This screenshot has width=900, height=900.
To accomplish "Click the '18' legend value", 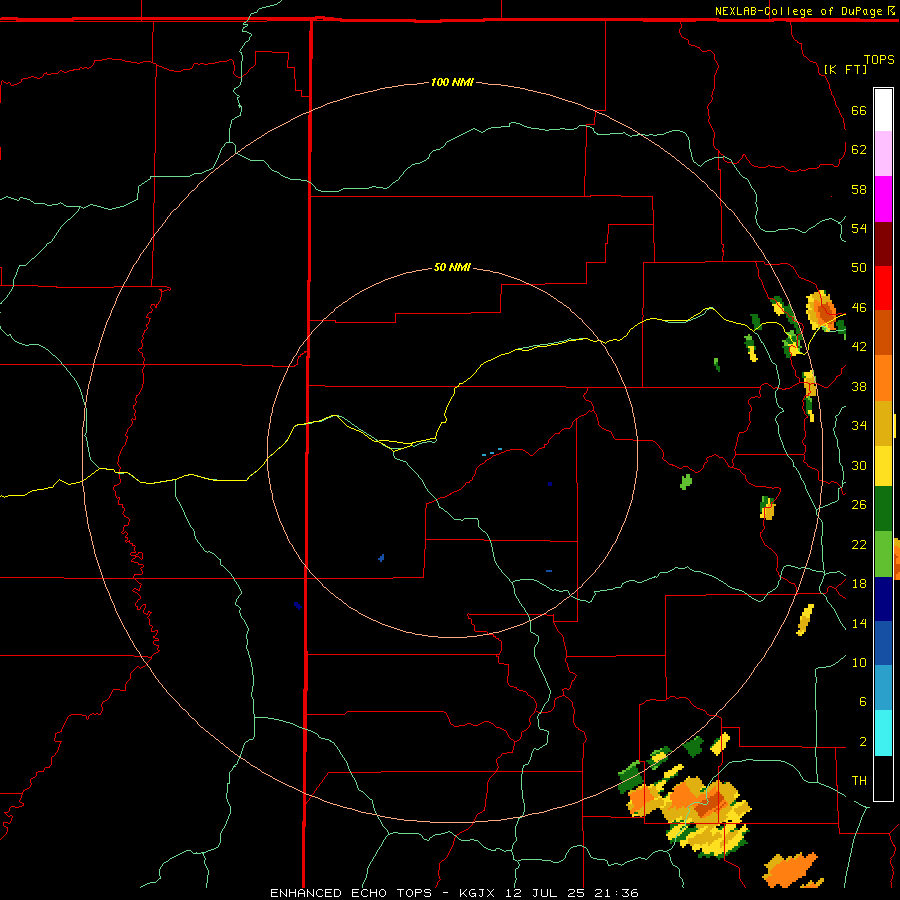I will [x=859, y=584].
